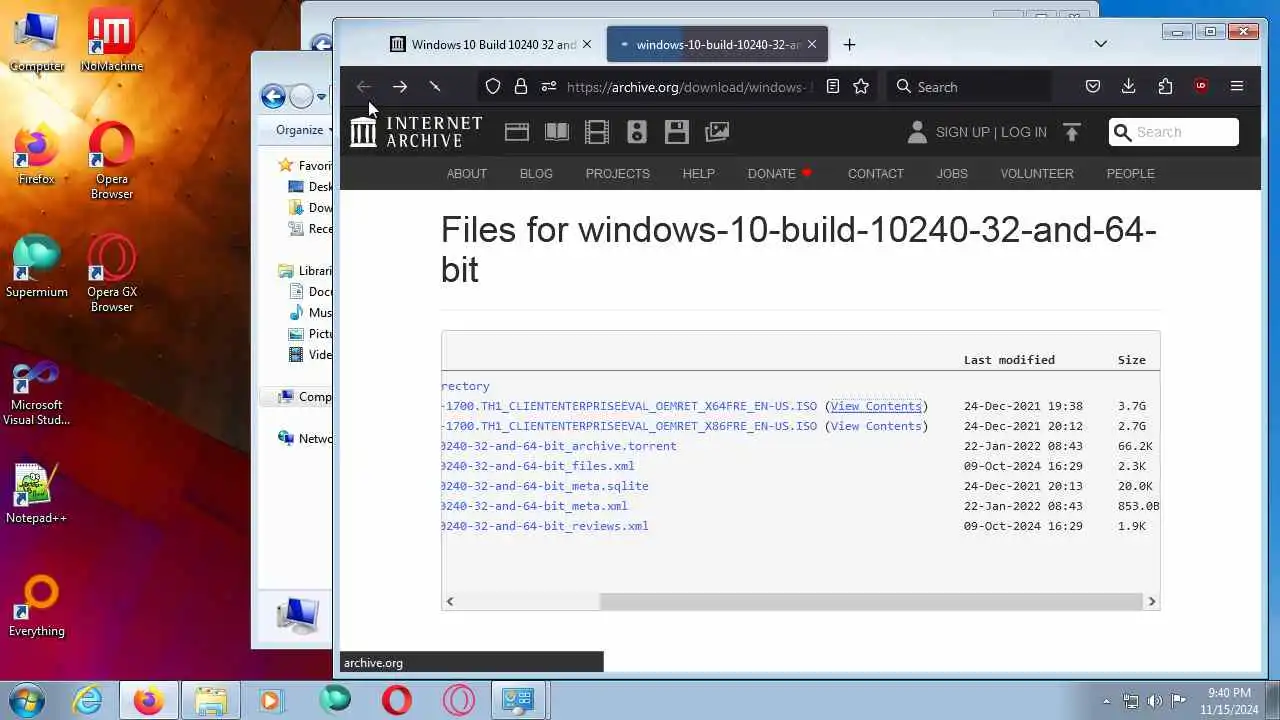The height and width of the screenshot is (720, 1280).
Task: Open NoMachine desktop shortcut
Action: [112, 41]
